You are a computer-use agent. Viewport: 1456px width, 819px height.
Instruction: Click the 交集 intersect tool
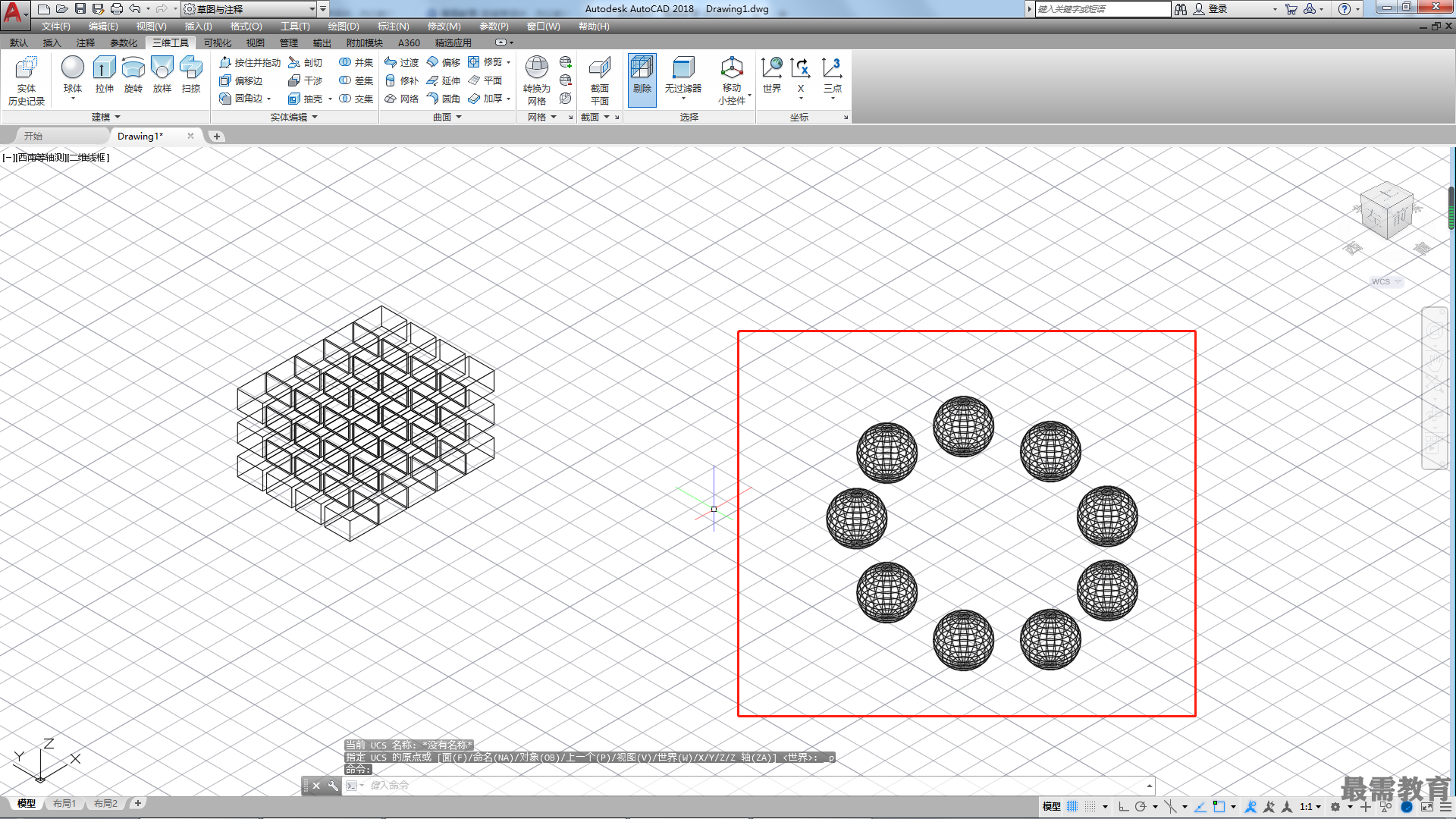(356, 99)
